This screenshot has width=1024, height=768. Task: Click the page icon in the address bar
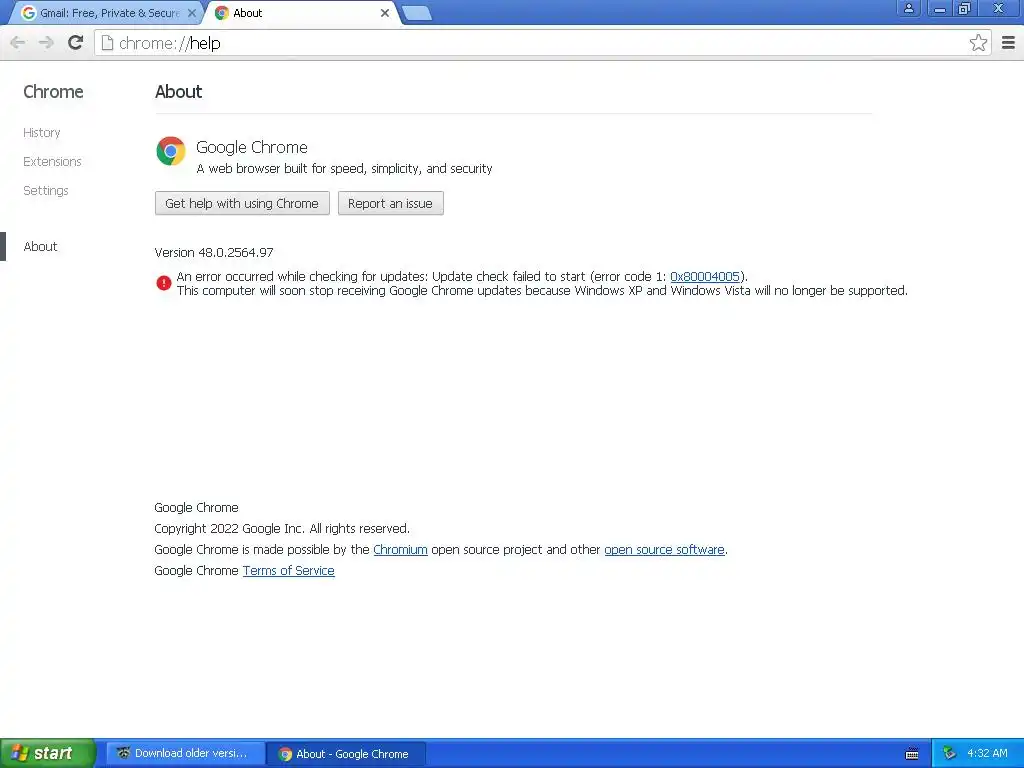click(107, 43)
